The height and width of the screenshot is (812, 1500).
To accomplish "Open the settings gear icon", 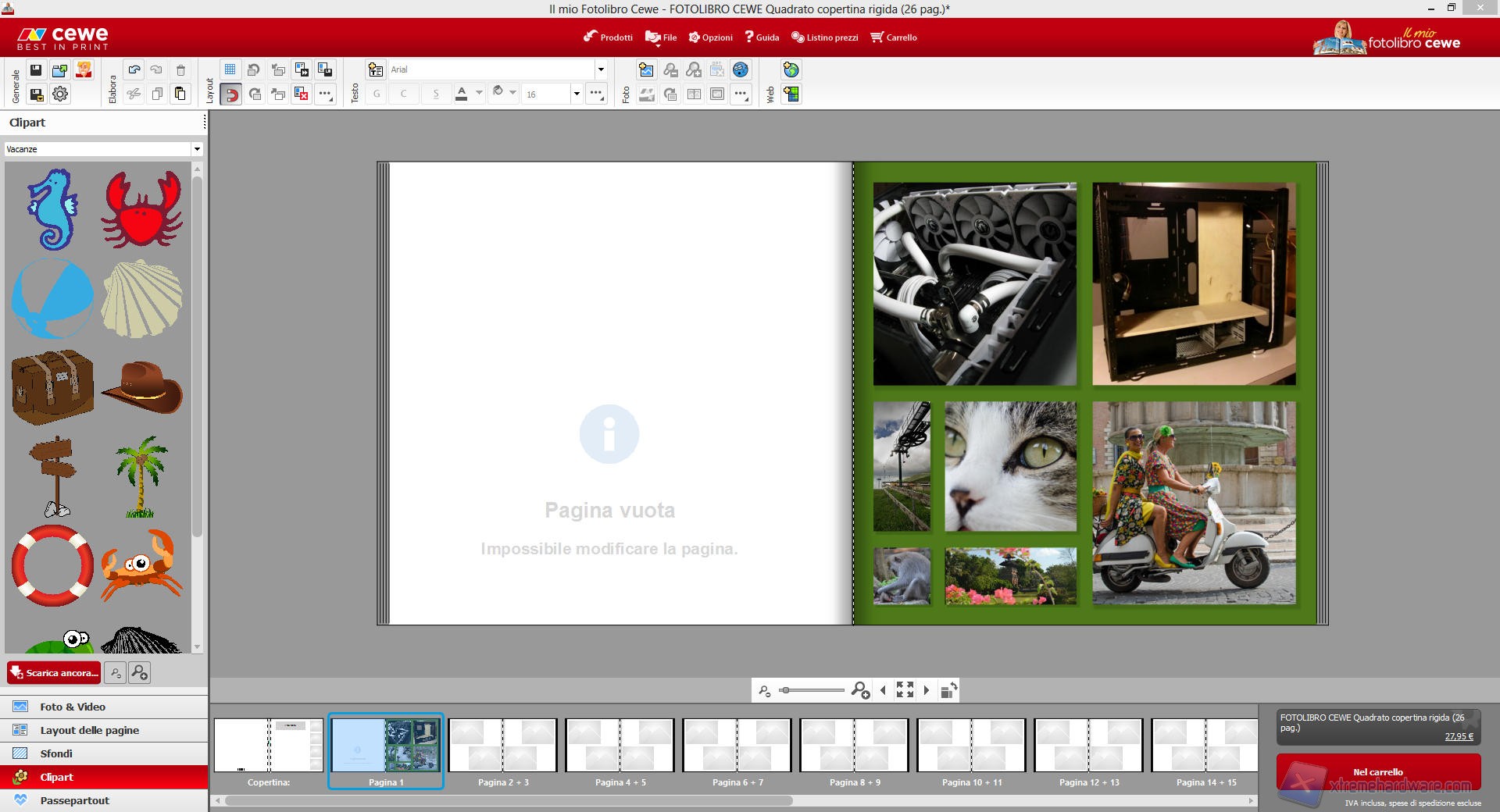I will click(59, 94).
